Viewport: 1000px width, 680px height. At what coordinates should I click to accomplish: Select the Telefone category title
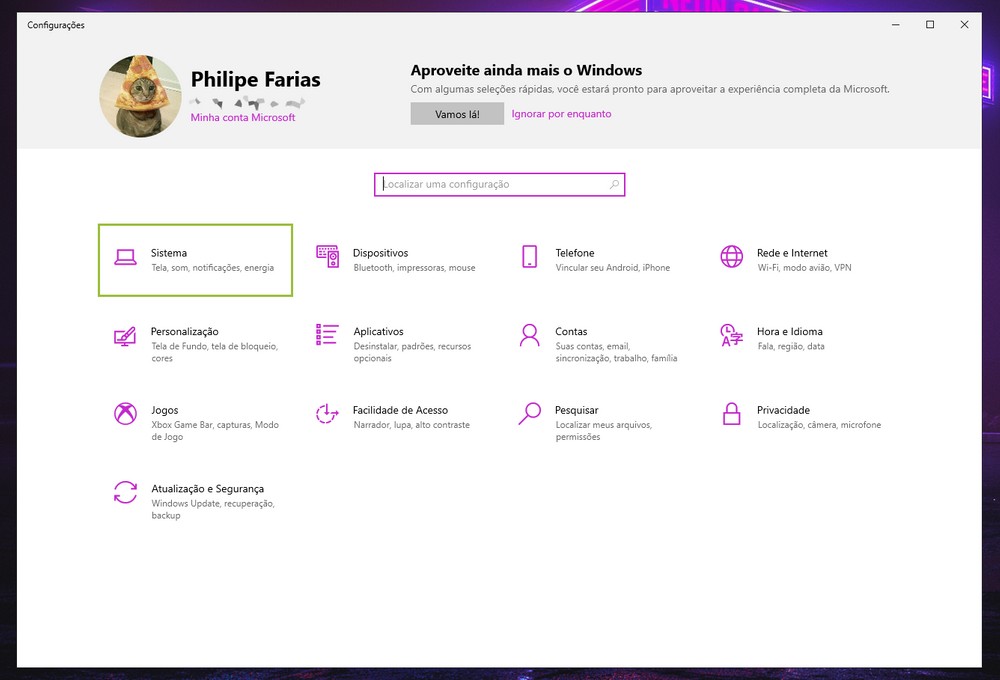pyautogui.click(x=575, y=253)
